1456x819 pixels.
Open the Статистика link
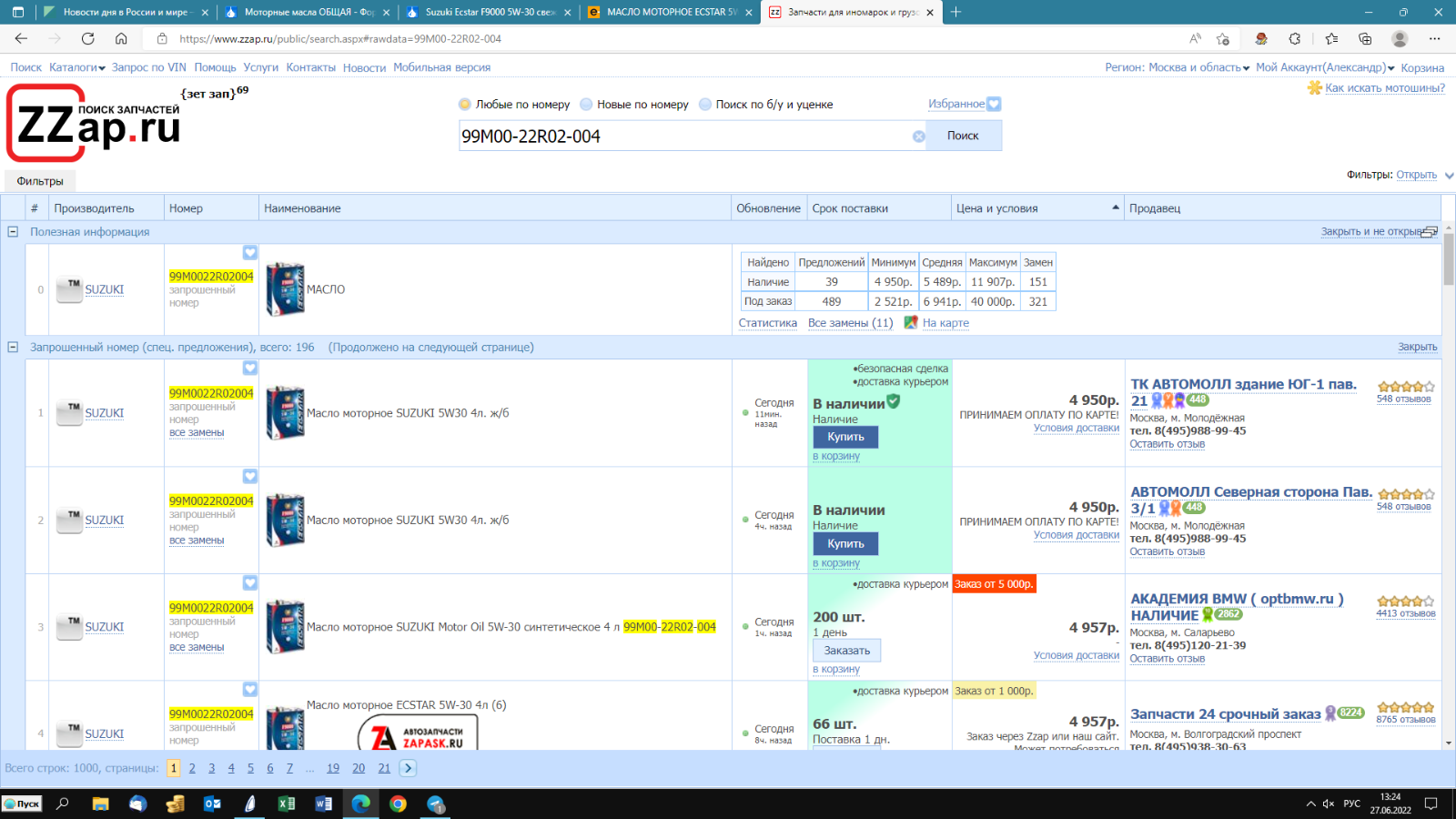coord(768,323)
